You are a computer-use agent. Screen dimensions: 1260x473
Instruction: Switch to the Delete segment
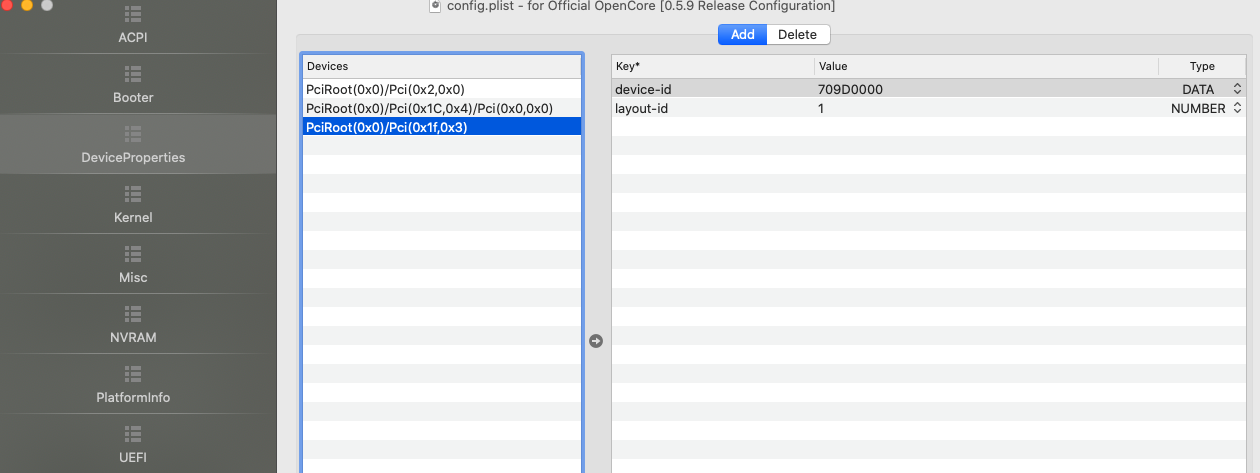[797, 35]
